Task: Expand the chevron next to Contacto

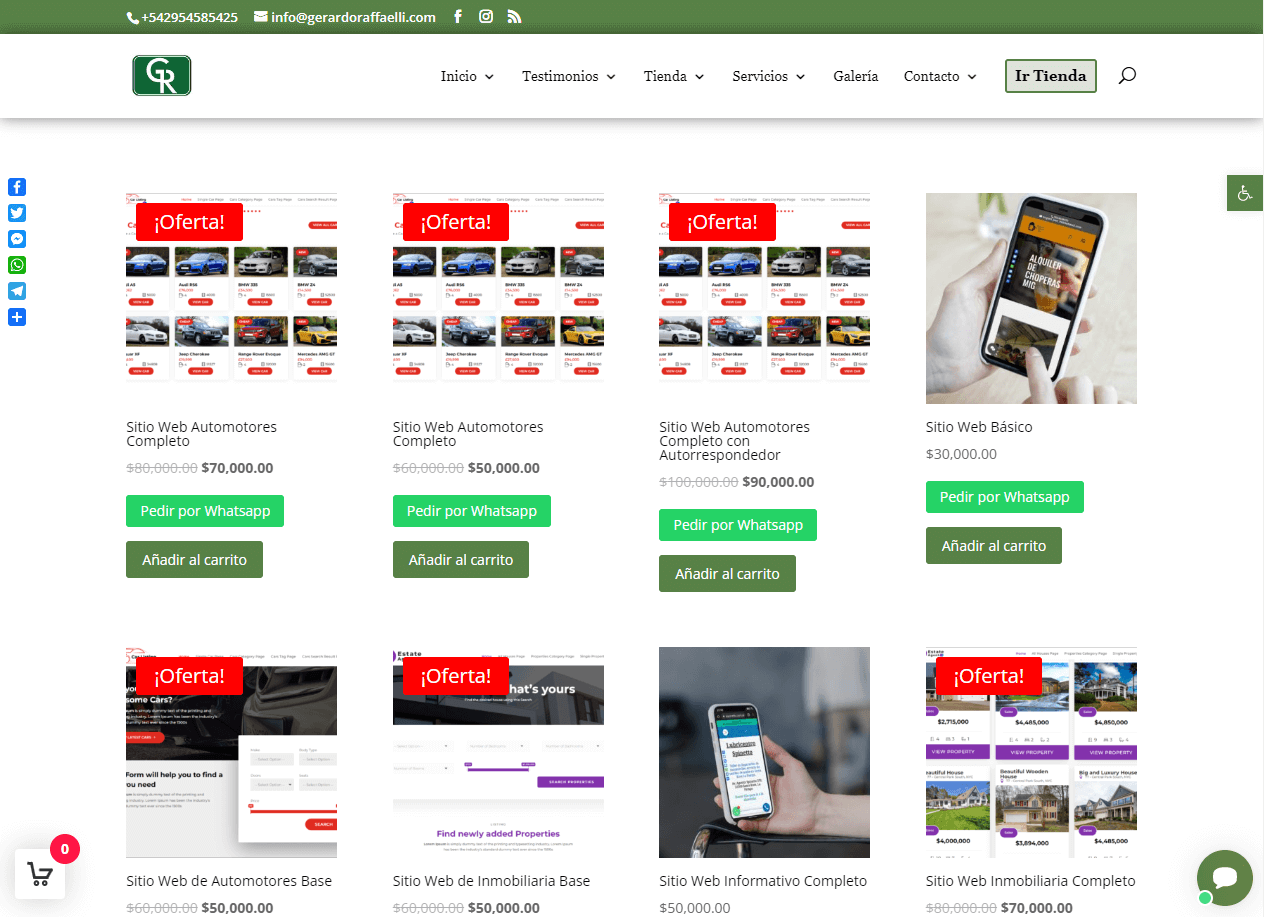Action: click(x=972, y=77)
